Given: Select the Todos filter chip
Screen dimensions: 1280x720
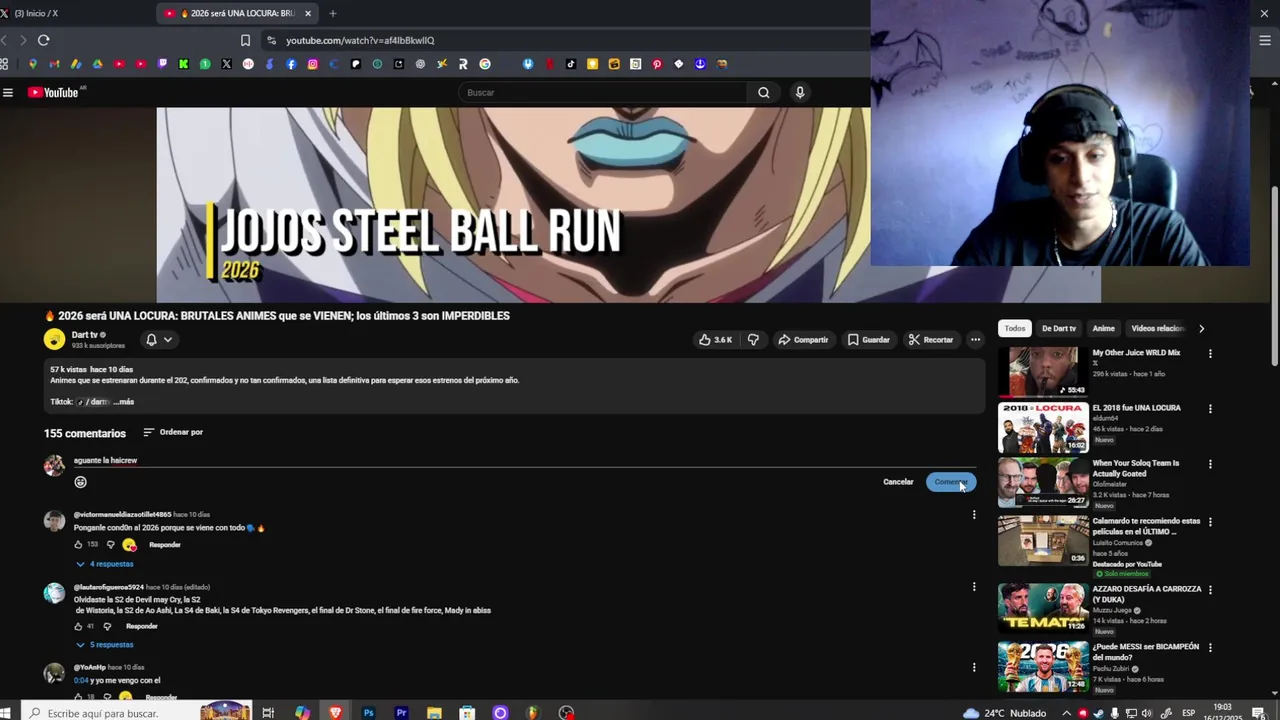Looking at the screenshot, I should [x=1015, y=328].
